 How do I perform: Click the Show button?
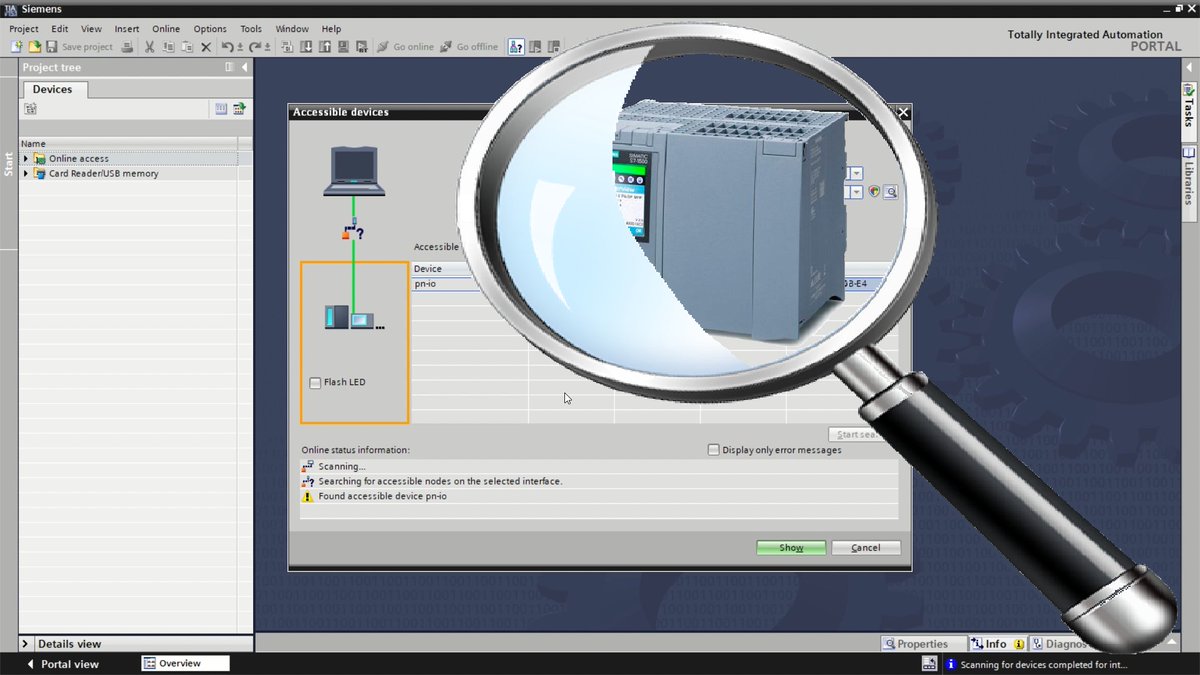(791, 548)
